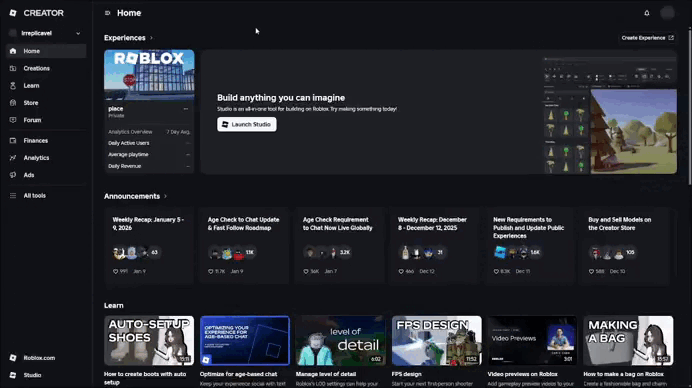Open the Video Previews thumbnail
This screenshot has width=692, height=388.
click(x=532, y=340)
